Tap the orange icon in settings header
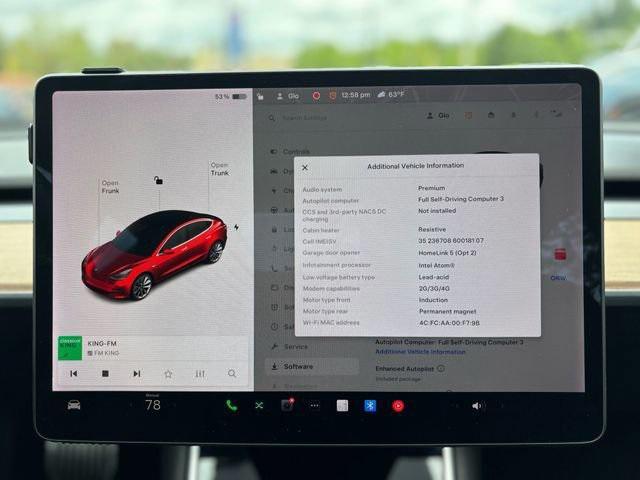Viewport: 640px width, 480px height. pos(468,116)
